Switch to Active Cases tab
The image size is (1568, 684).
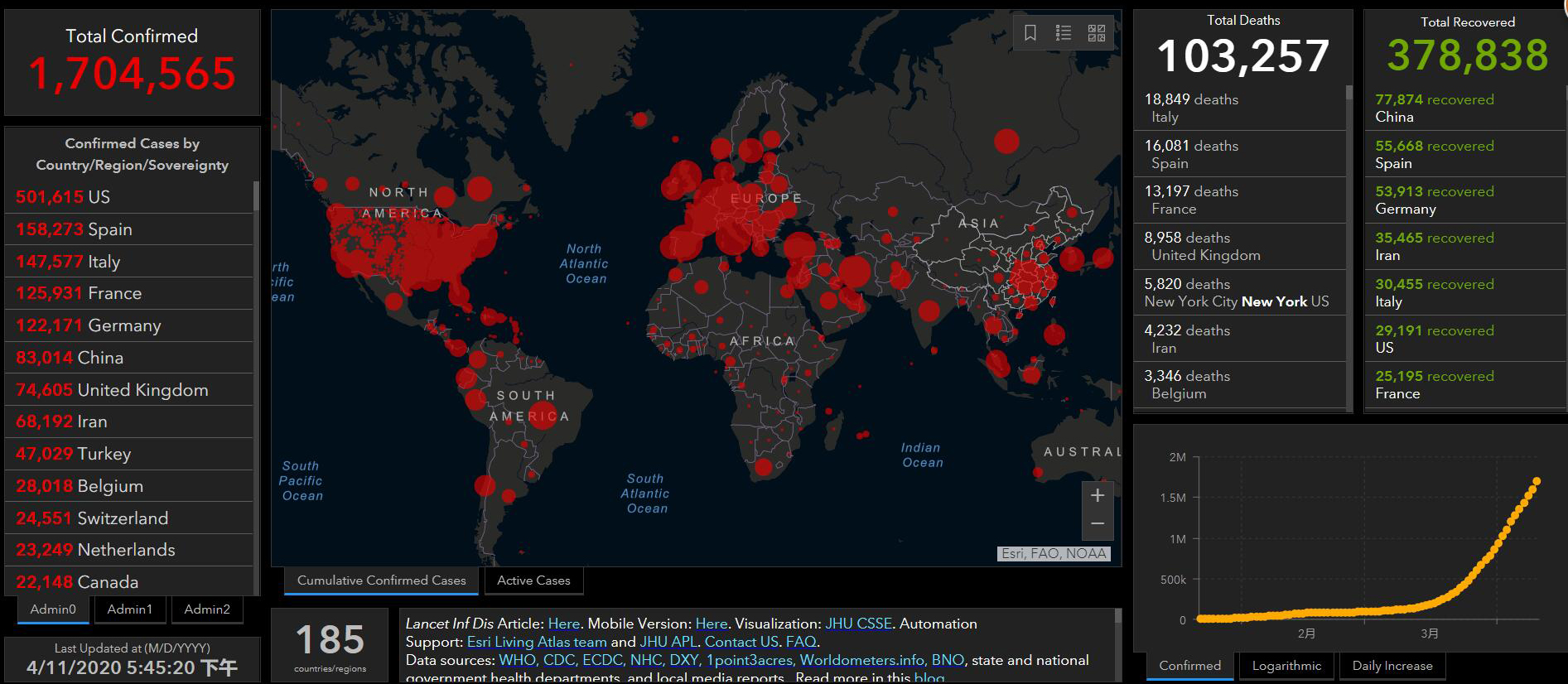533,580
